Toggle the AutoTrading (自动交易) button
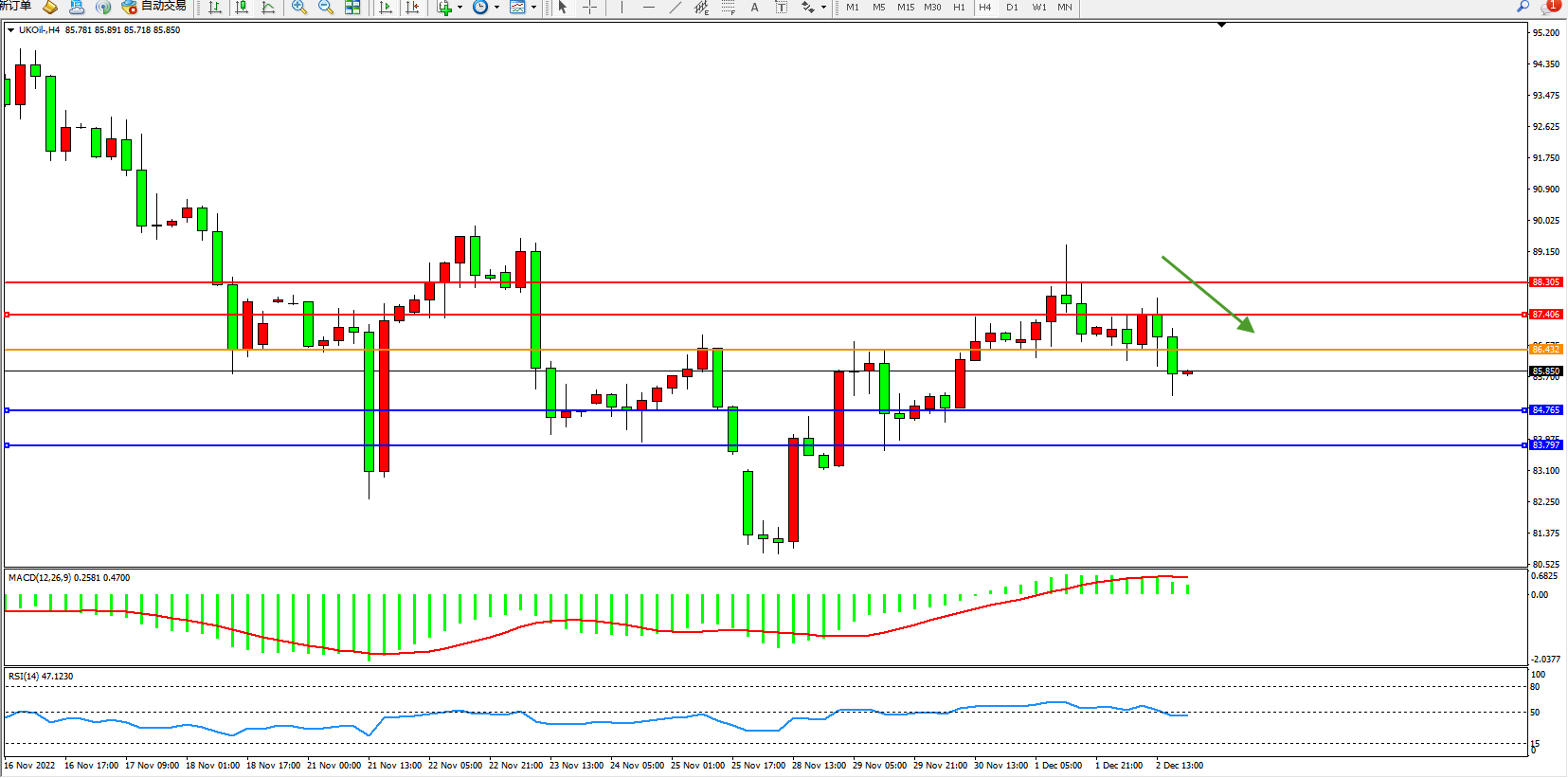Screen dimensions: 1568x778 pos(153,7)
